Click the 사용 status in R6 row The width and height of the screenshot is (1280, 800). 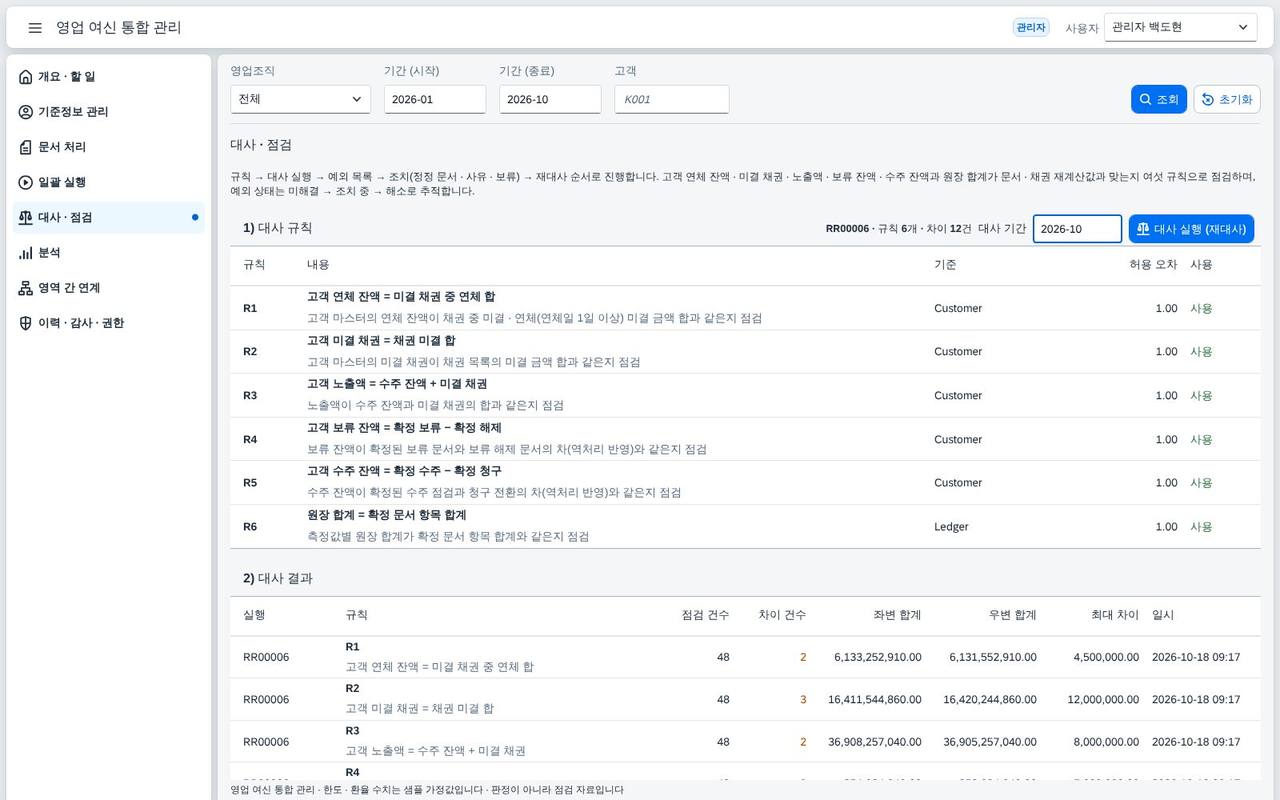[1201, 527]
